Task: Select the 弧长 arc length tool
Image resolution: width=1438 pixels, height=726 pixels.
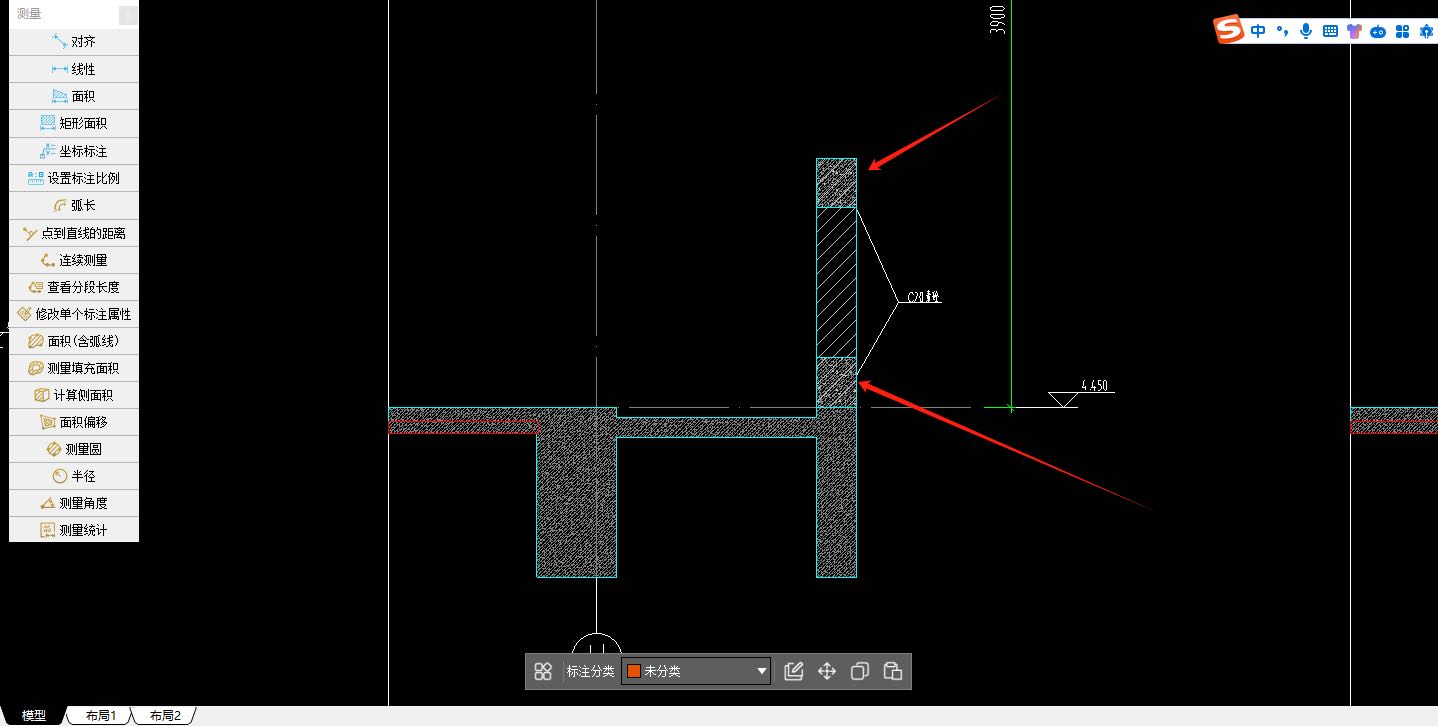Action: (x=74, y=205)
